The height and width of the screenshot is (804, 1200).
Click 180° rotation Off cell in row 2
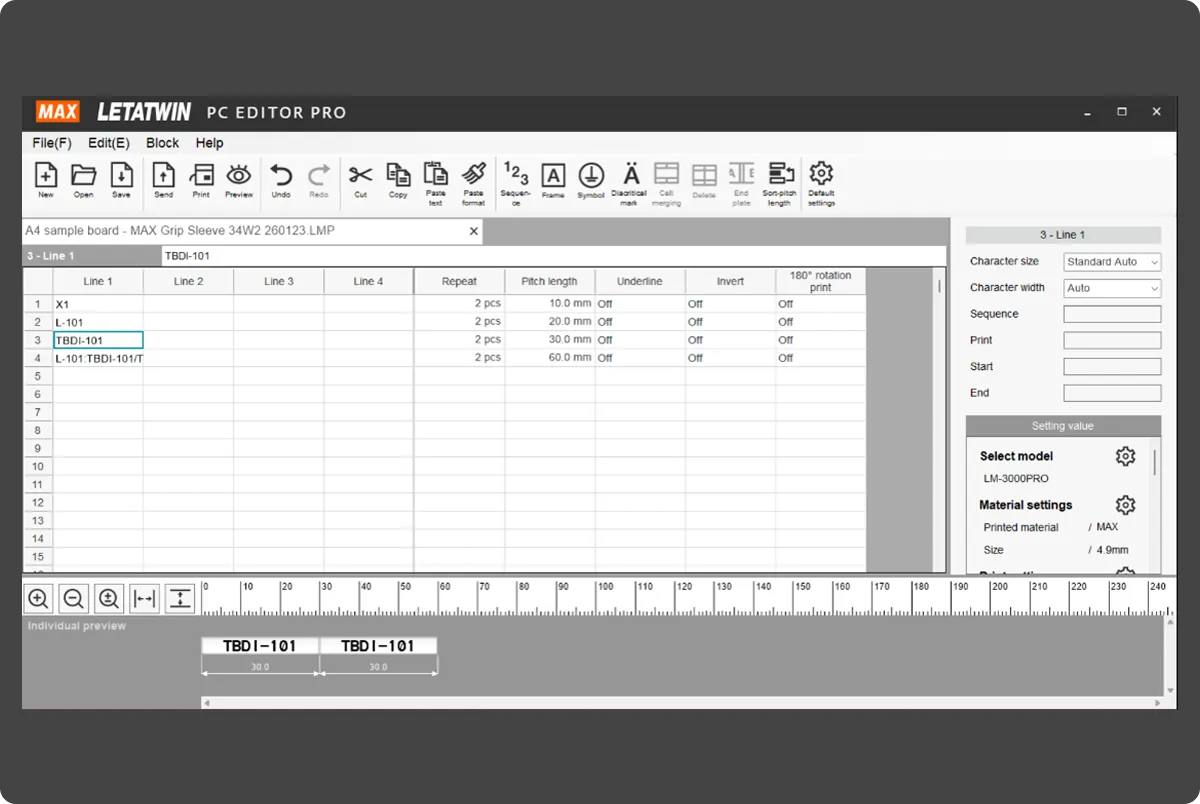click(820, 322)
